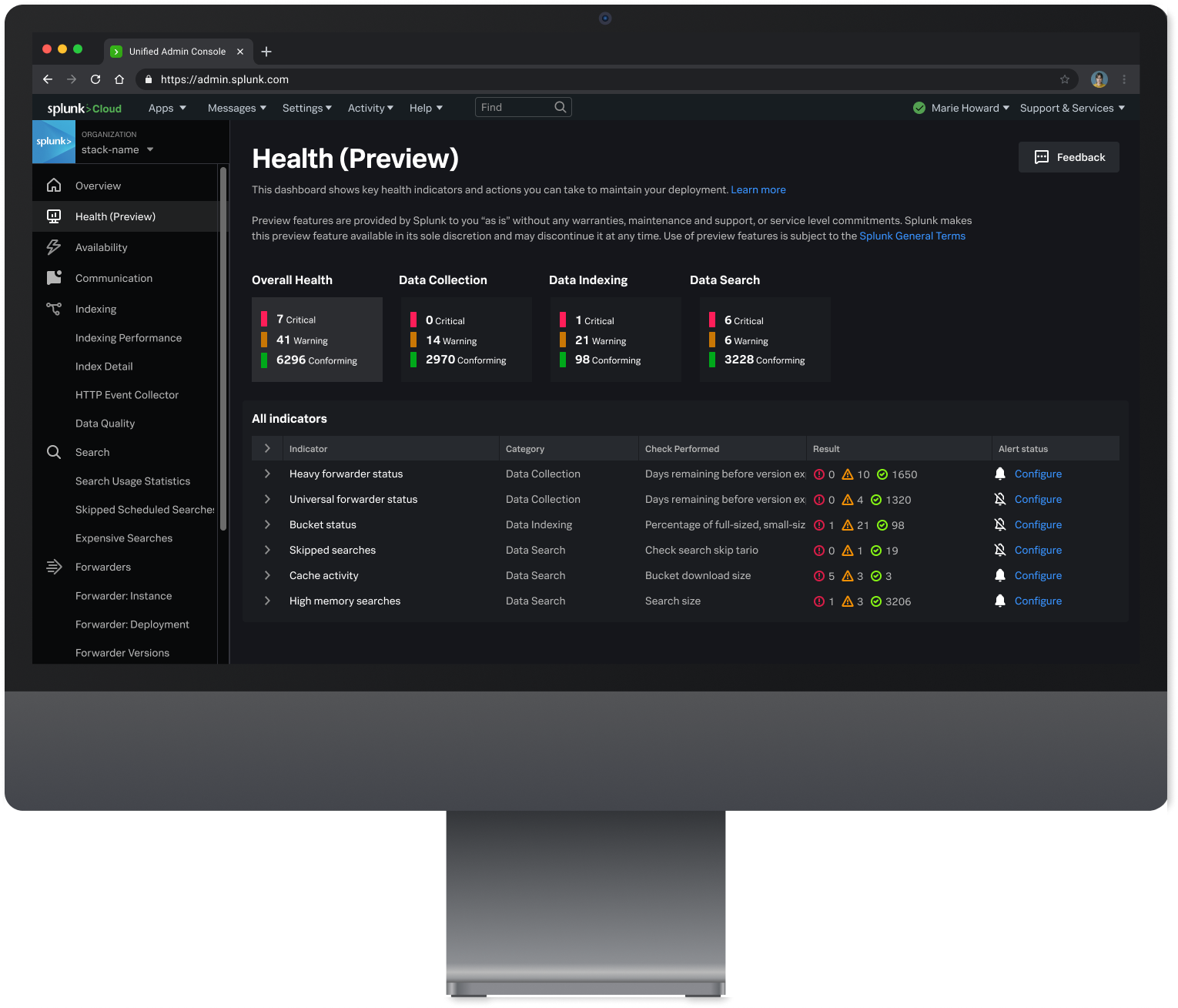The image size is (1178, 1008).
Task: Open HTTP Event Collector in sidebar
Action: pyautogui.click(x=127, y=395)
